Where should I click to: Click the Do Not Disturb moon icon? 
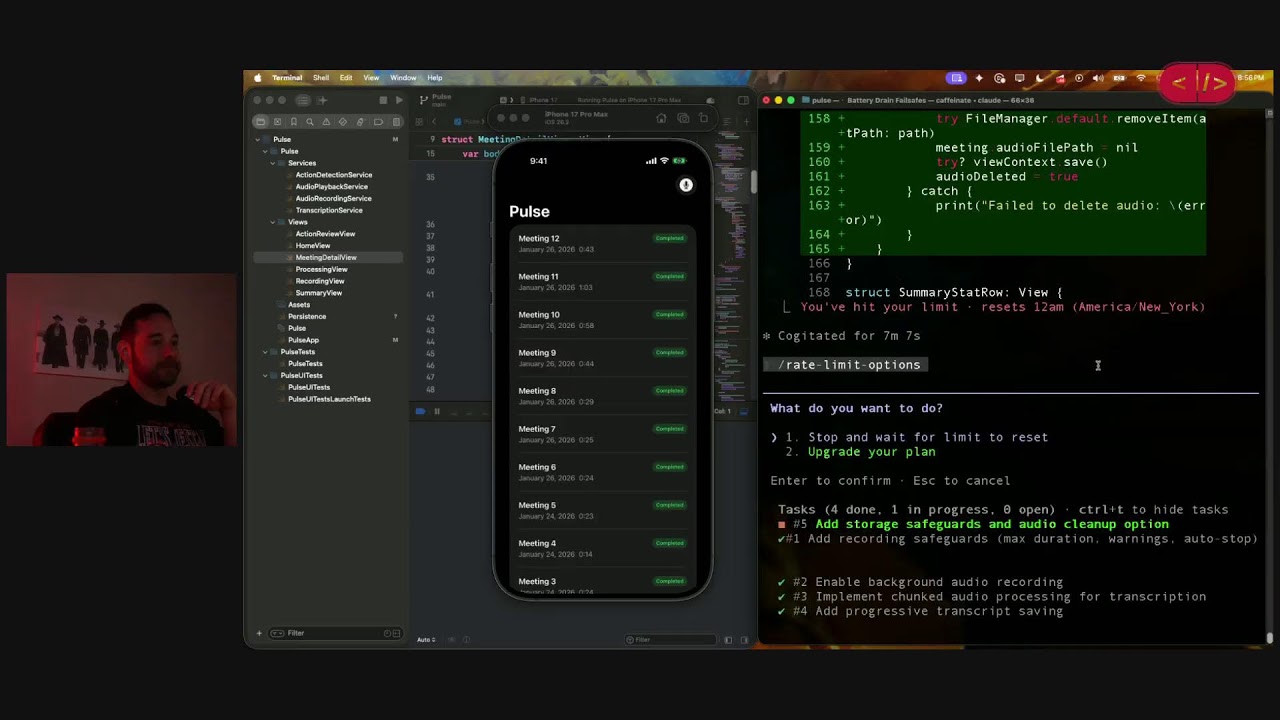1040,78
